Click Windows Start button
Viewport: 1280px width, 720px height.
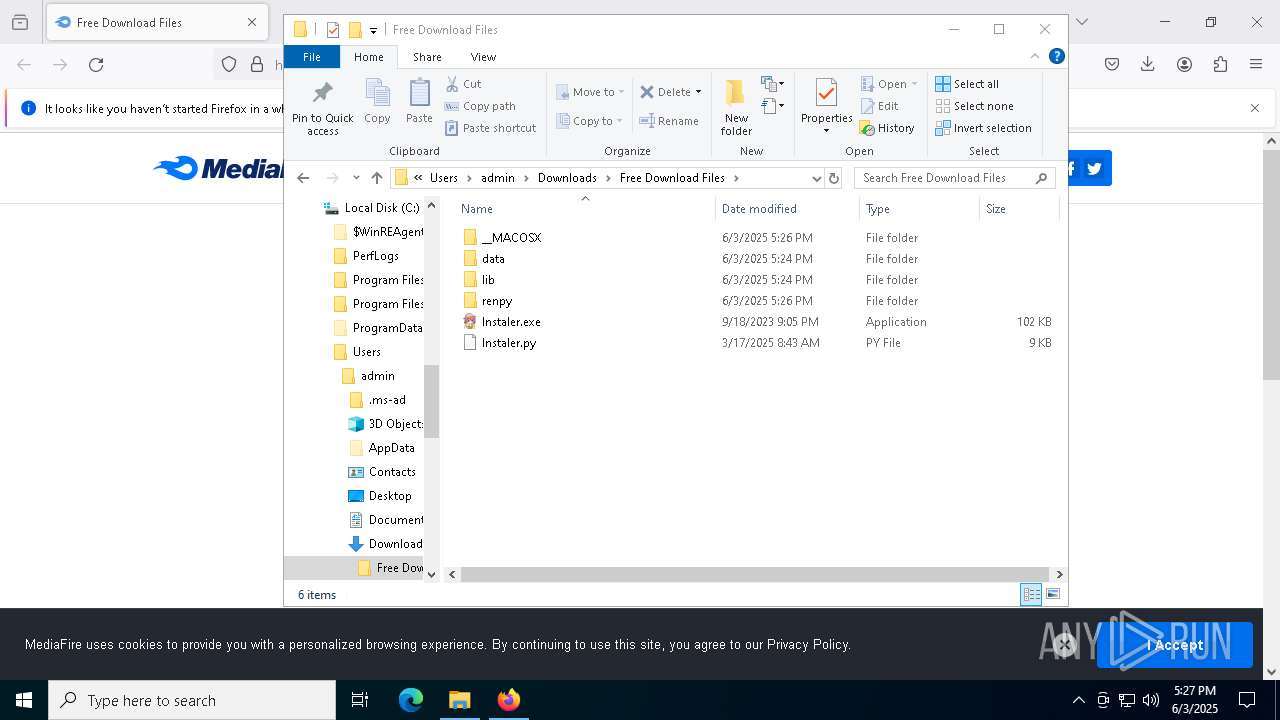click(x=24, y=700)
